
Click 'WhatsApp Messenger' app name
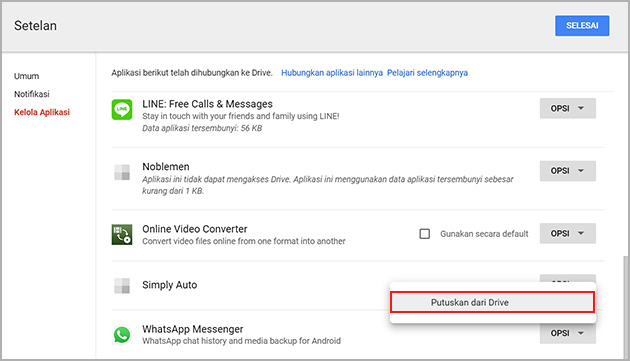[x=192, y=329]
